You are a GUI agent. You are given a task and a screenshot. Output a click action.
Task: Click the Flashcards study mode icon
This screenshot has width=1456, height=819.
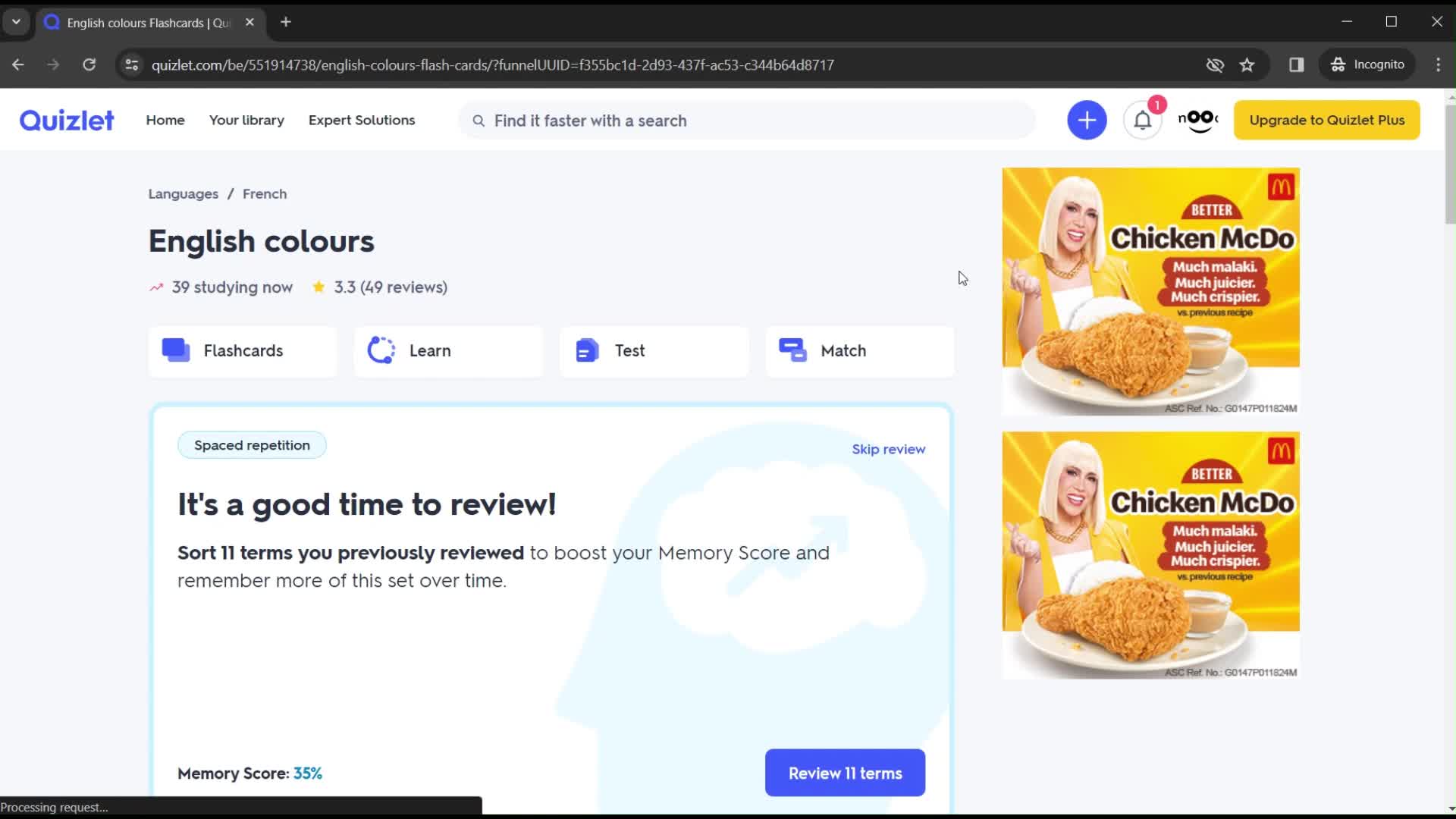click(x=177, y=350)
